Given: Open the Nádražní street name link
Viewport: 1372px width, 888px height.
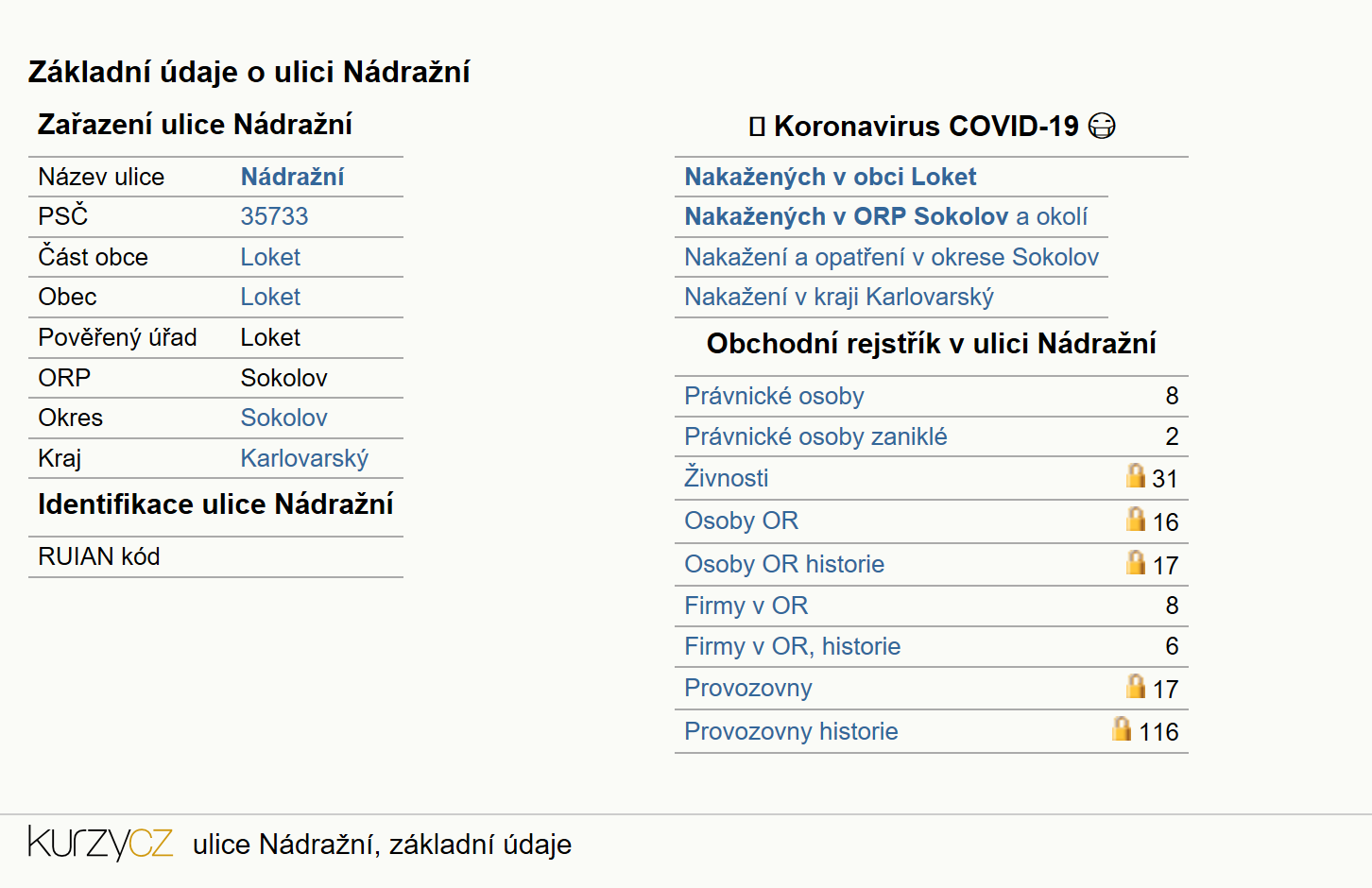Looking at the screenshot, I should [x=292, y=177].
